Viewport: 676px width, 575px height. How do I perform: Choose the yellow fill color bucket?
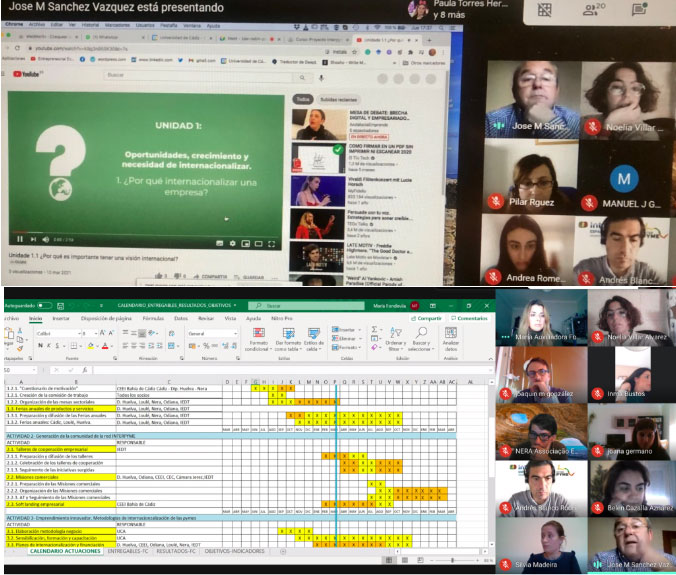90,345
